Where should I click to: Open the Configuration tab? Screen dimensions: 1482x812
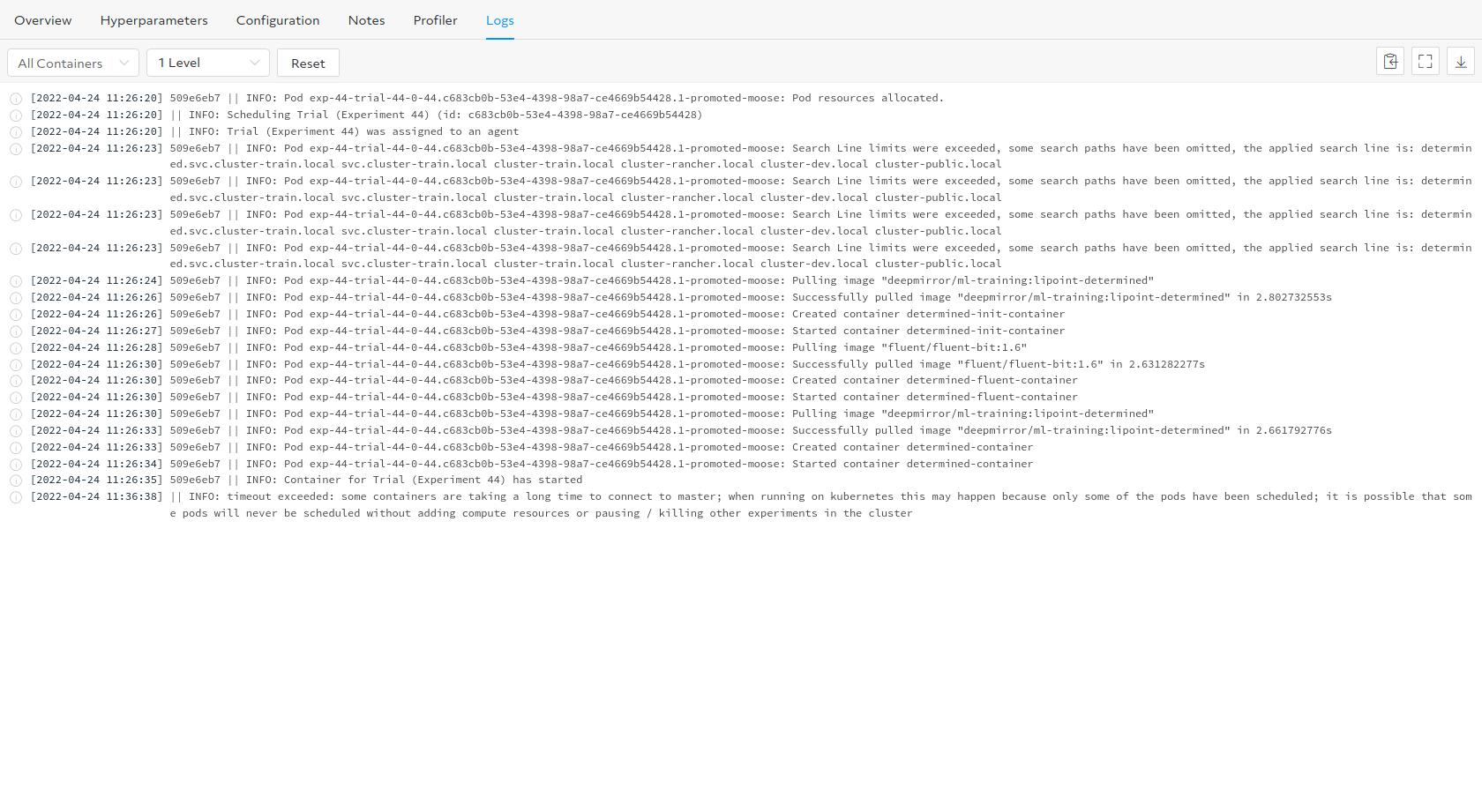[x=278, y=20]
